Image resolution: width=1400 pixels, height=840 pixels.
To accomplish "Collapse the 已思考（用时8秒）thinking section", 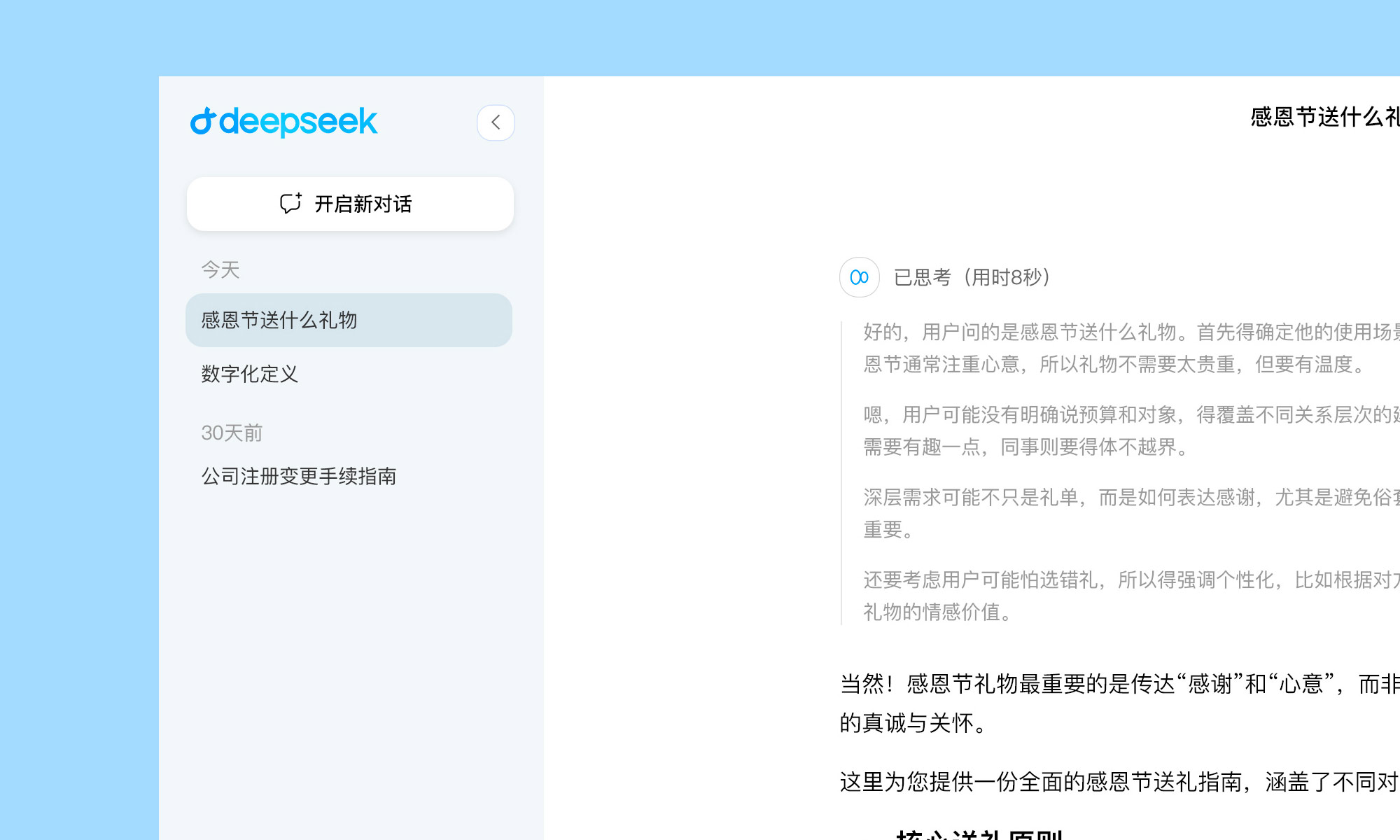I will point(972,277).
